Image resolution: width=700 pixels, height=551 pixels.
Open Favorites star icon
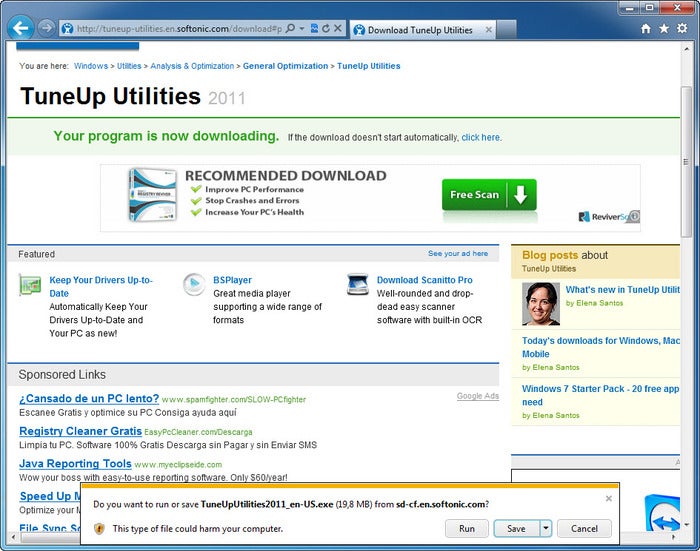coord(664,29)
